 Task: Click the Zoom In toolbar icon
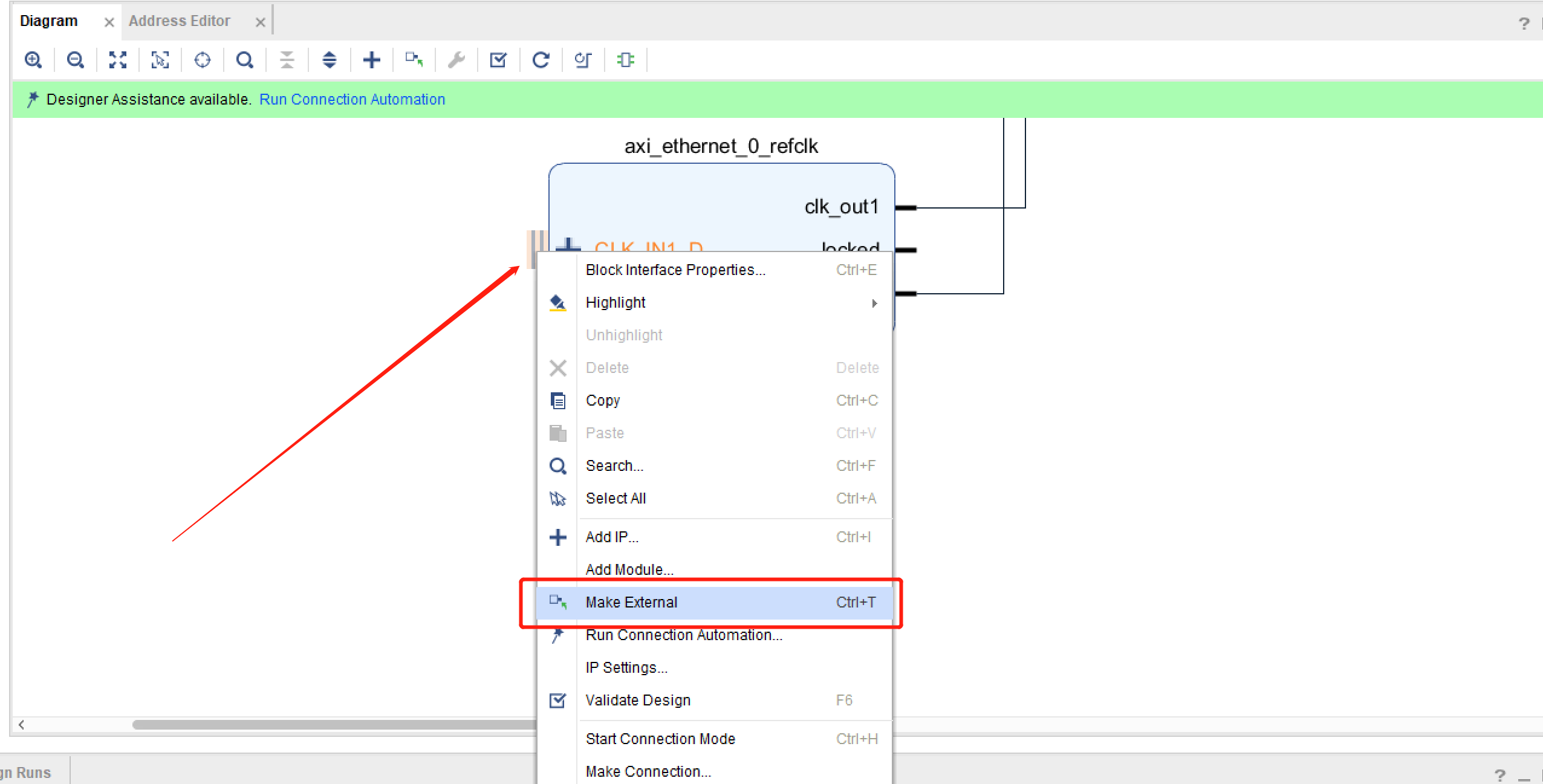(33, 60)
